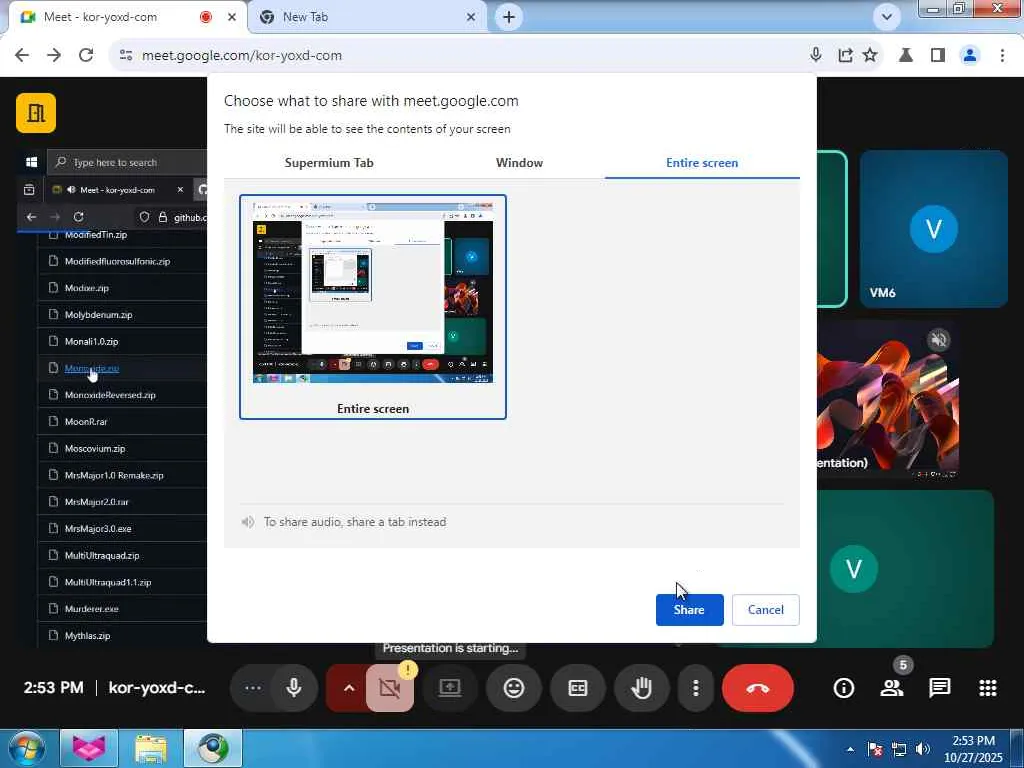
Task: Switch to the New Tab browser tab
Action: 368,17
